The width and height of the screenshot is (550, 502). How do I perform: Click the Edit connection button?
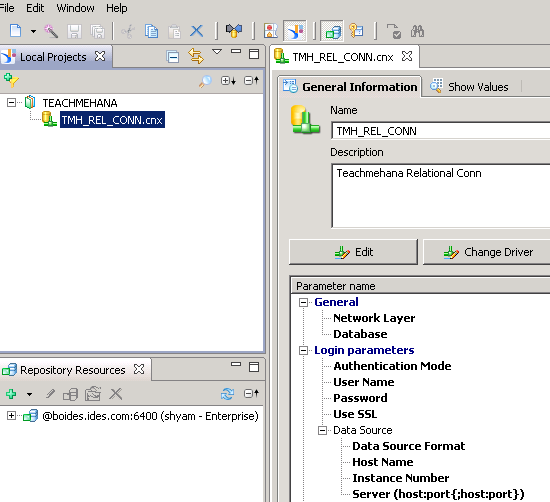pyautogui.click(x=353, y=252)
